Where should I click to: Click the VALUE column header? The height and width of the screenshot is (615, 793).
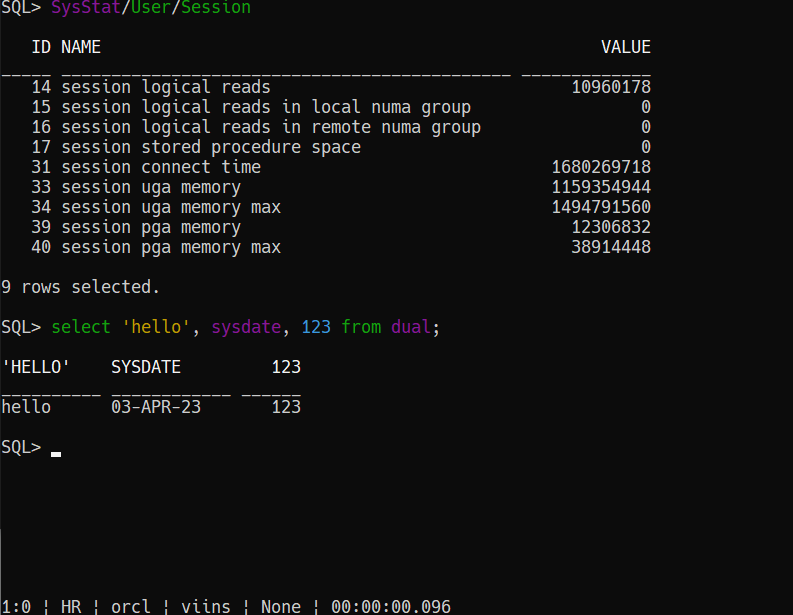(x=625, y=47)
